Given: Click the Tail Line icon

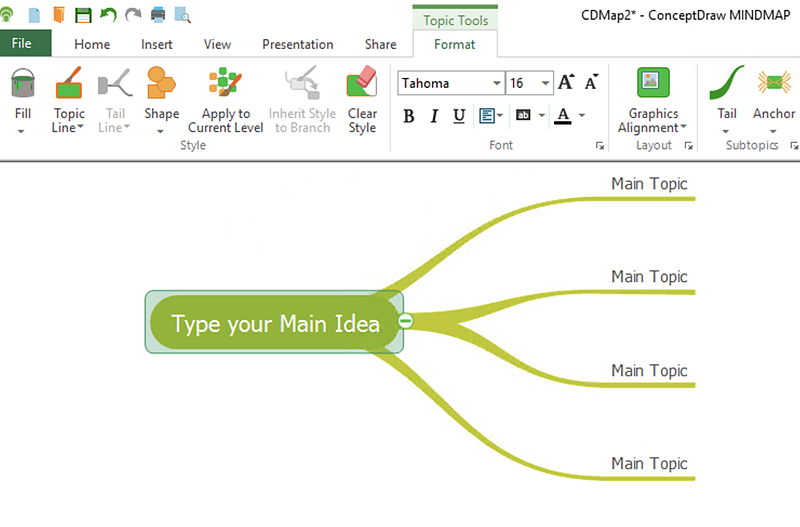Looking at the screenshot, I should [x=115, y=83].
